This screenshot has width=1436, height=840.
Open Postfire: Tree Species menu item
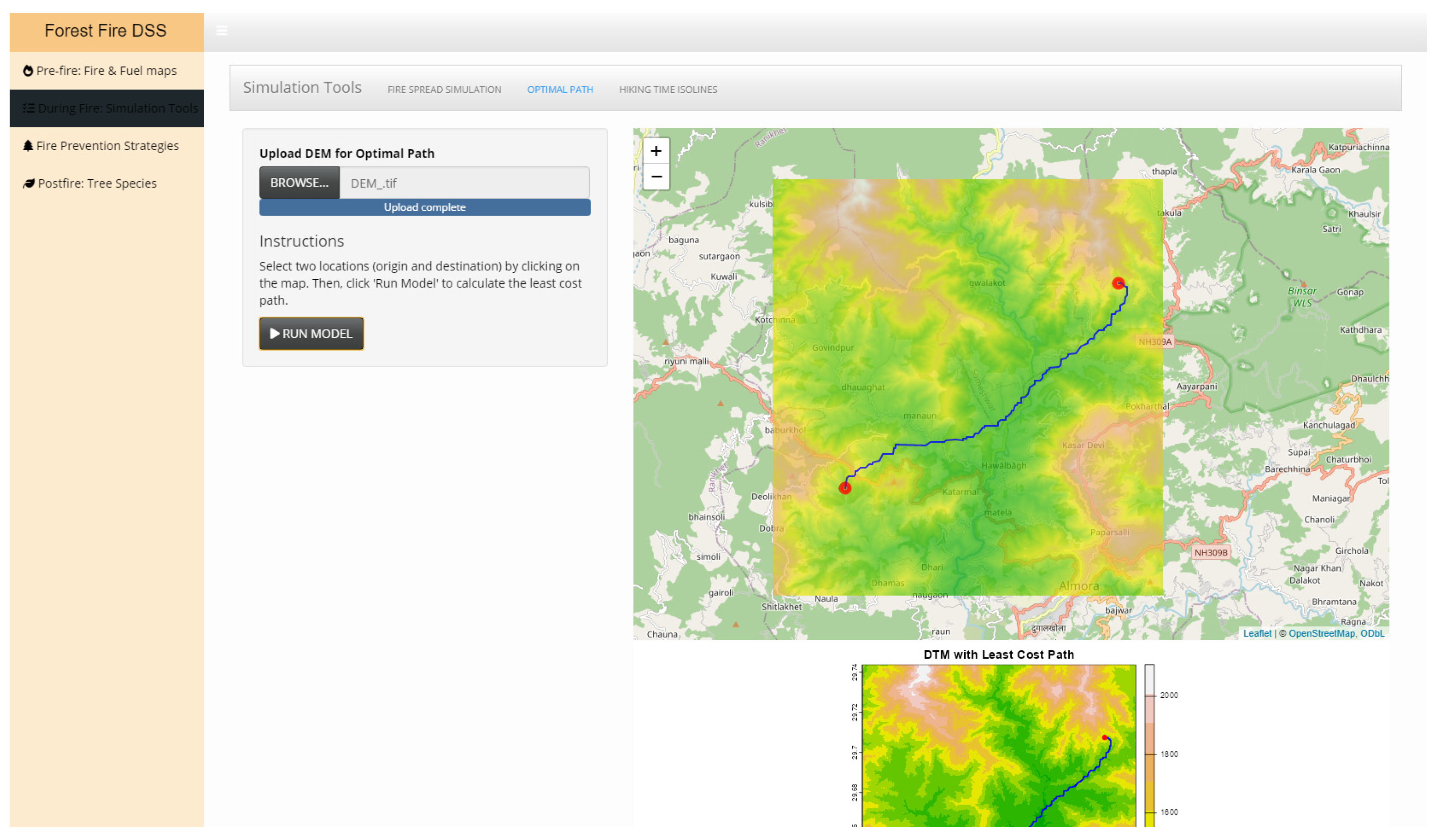pos(97,184)
